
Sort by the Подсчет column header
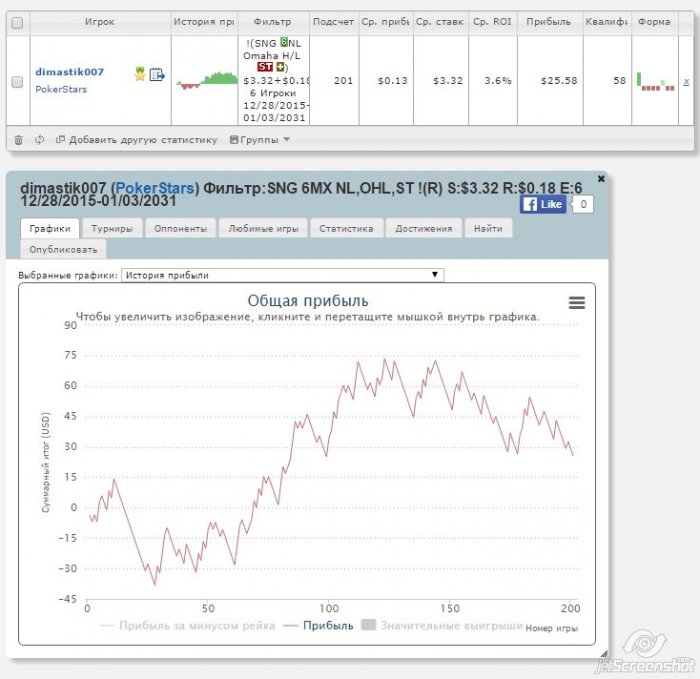click(333, 22)
